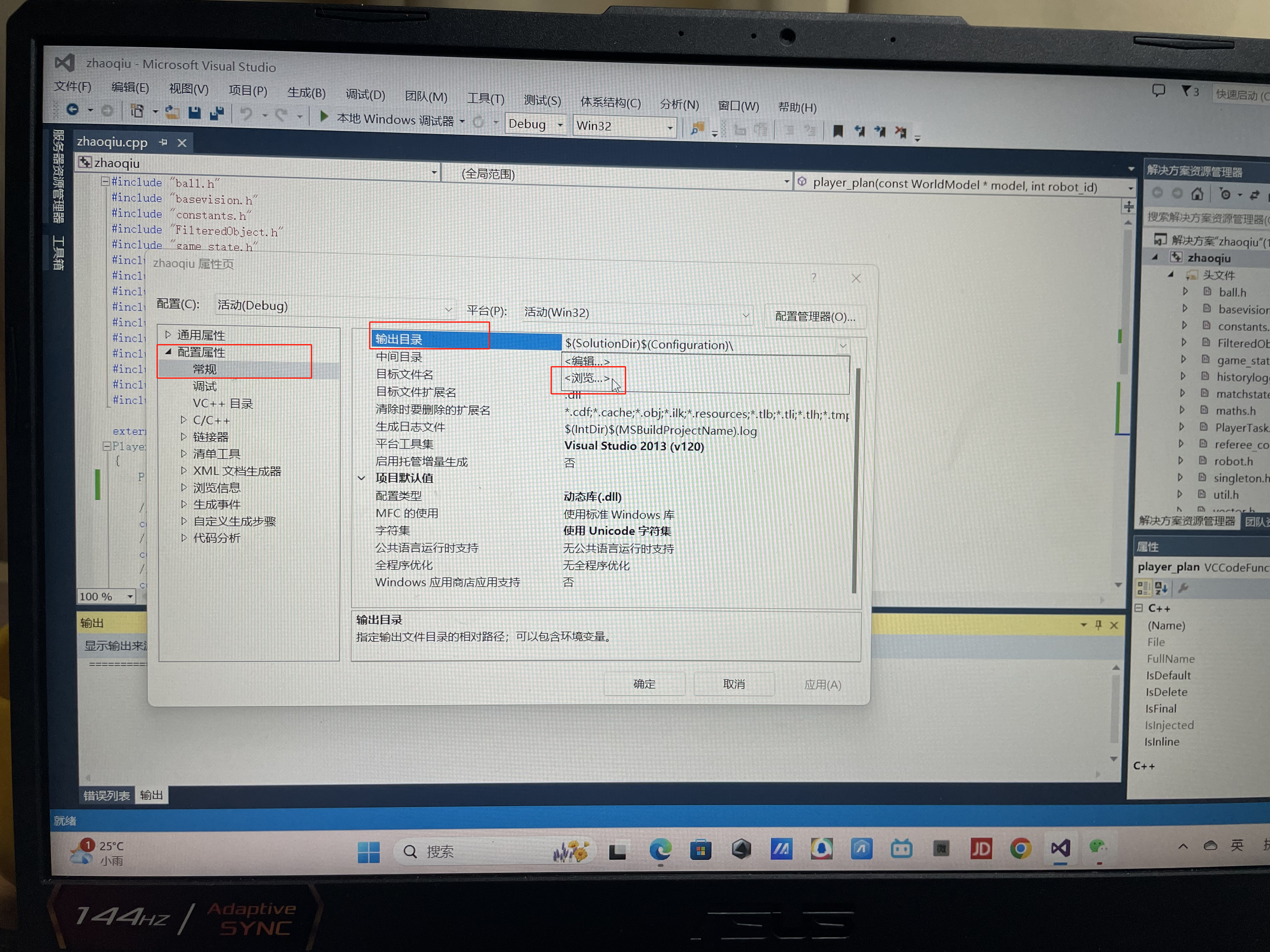
Task: Click the navigate backward toolbar icon
Action: point(73,109)
